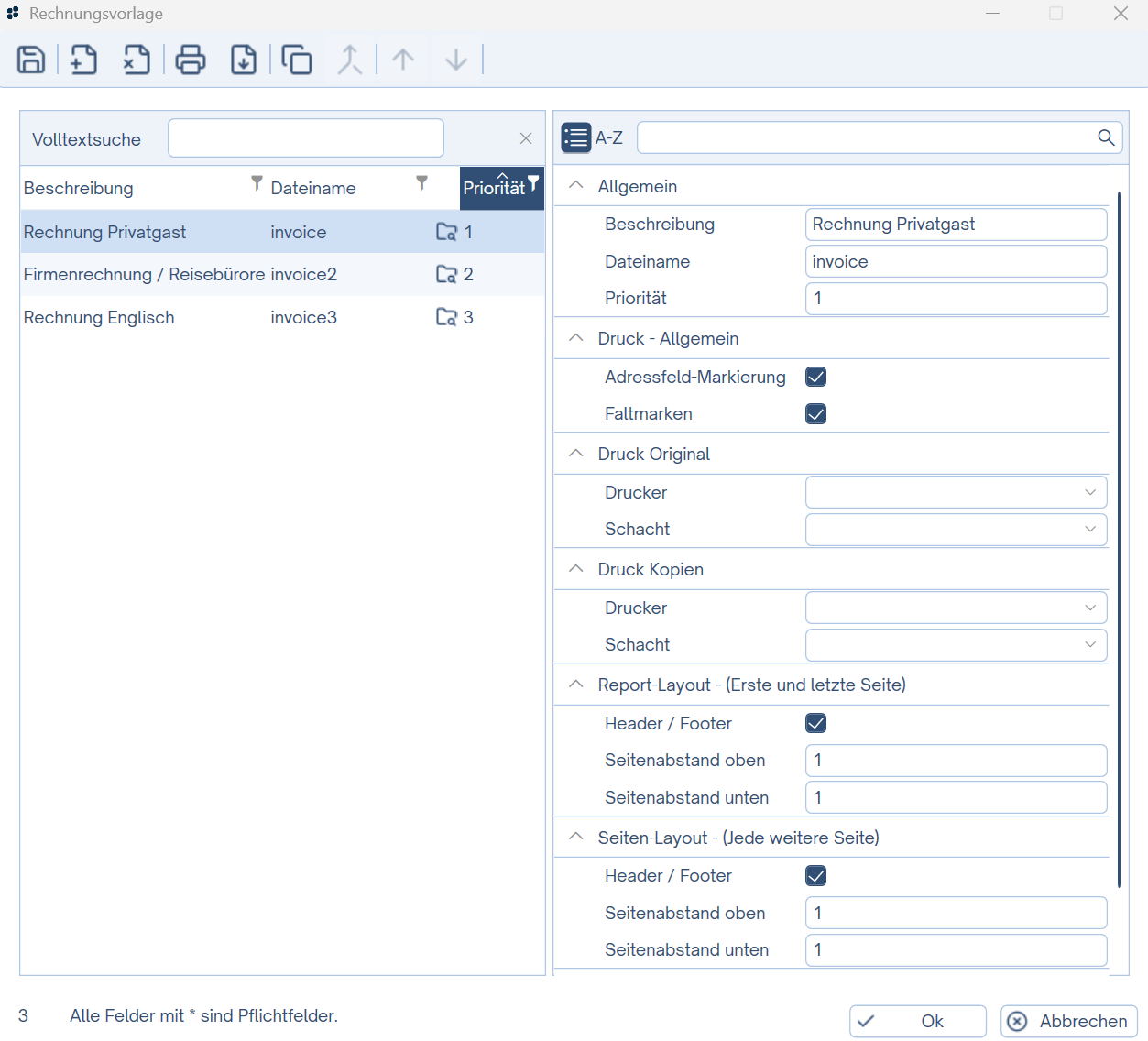
Task: Click the Save icon in toolbar
Action: 31,60
